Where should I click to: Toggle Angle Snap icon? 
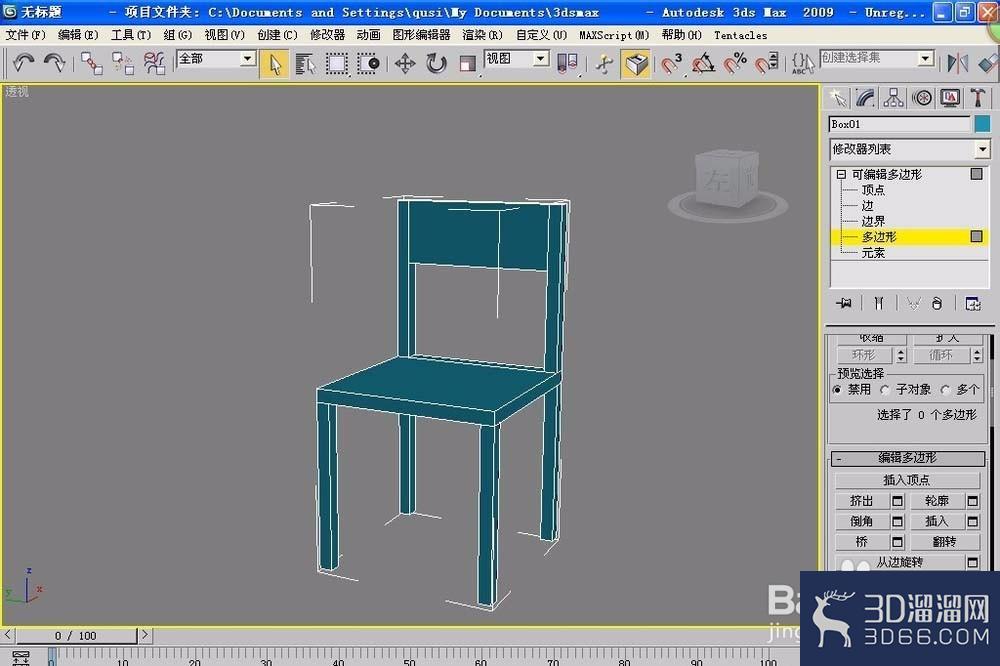coord(703,64)
